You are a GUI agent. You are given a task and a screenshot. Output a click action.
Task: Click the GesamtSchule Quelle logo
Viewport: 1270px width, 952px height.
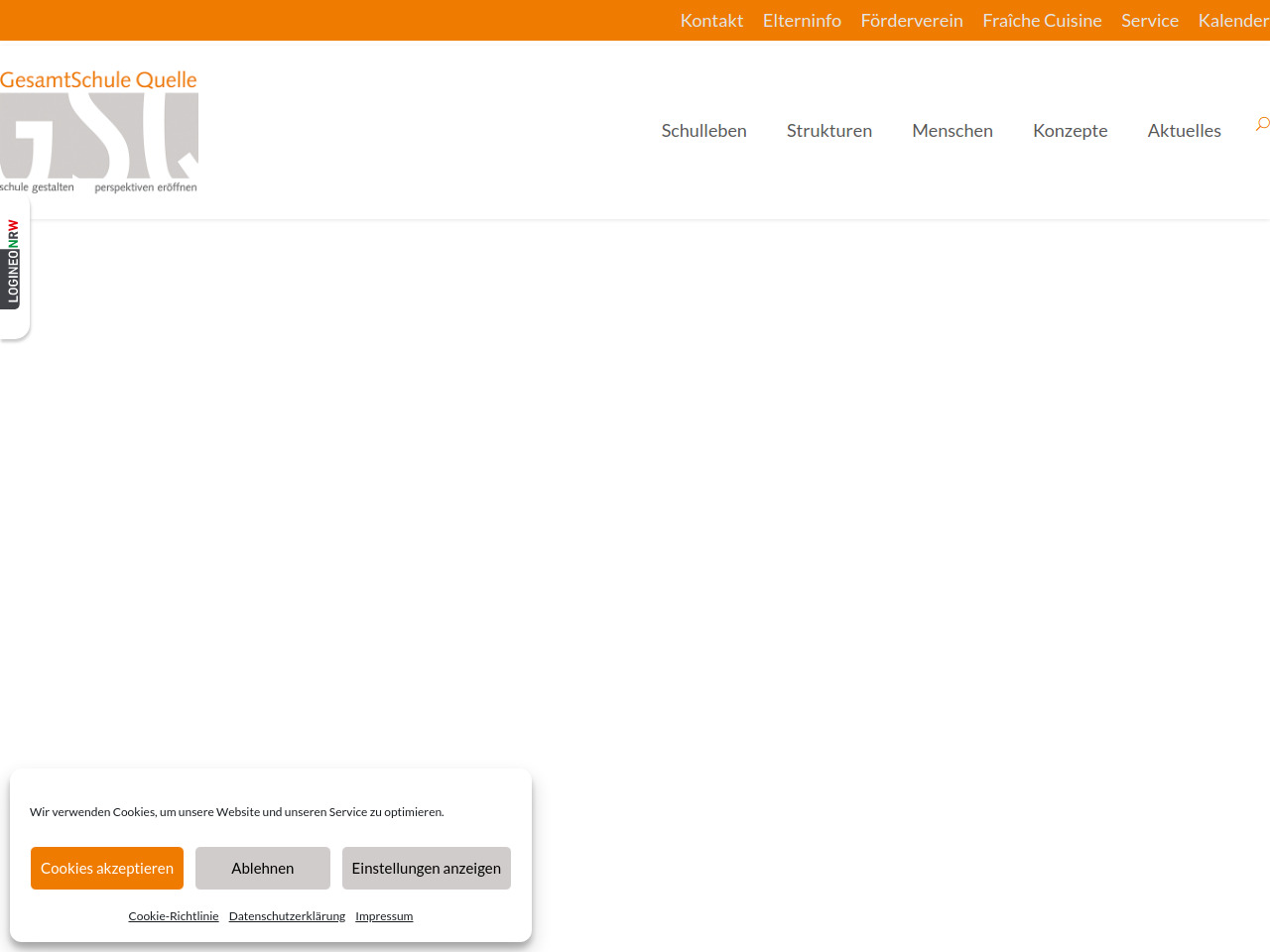click(99, 131)
